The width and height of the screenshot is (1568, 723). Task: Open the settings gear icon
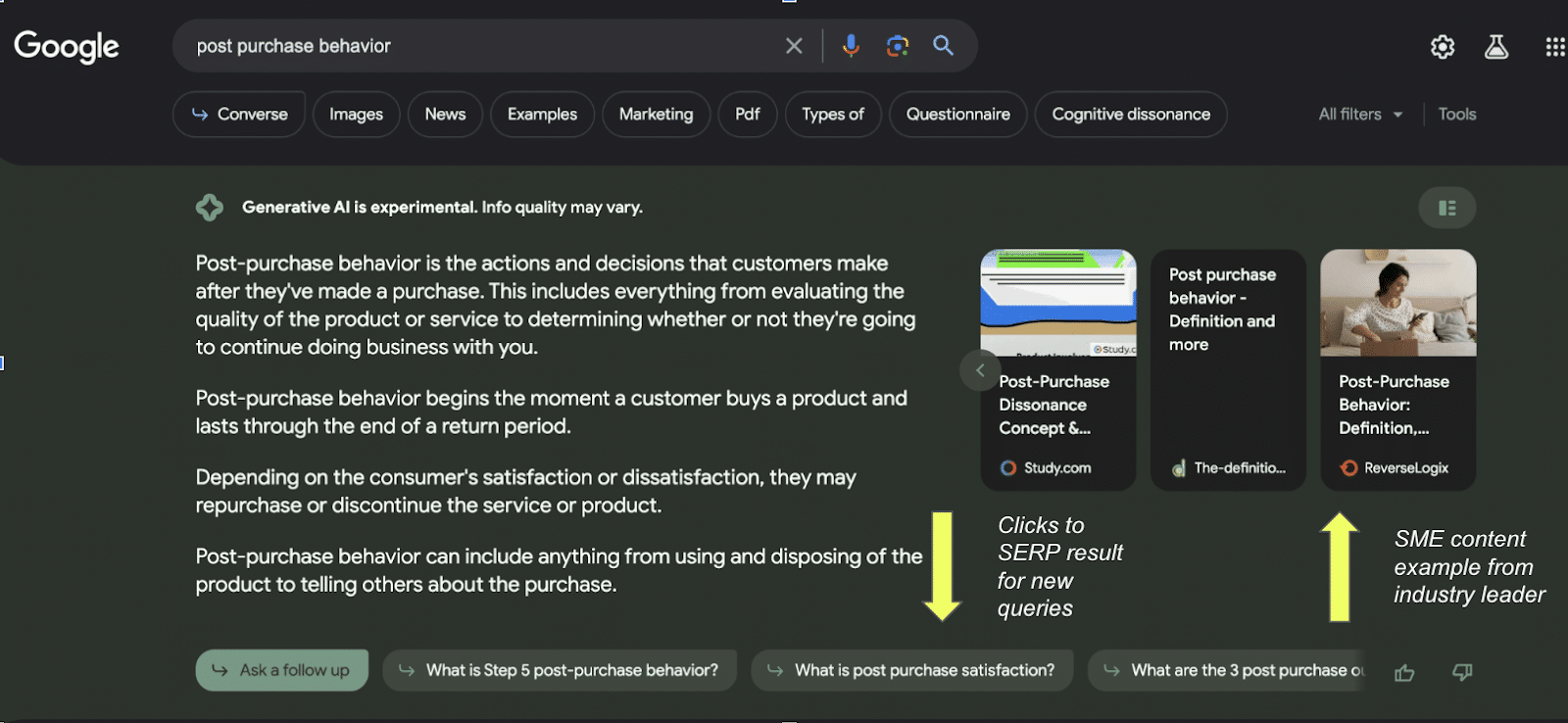pyautogui.click(x=1442, y=47)
